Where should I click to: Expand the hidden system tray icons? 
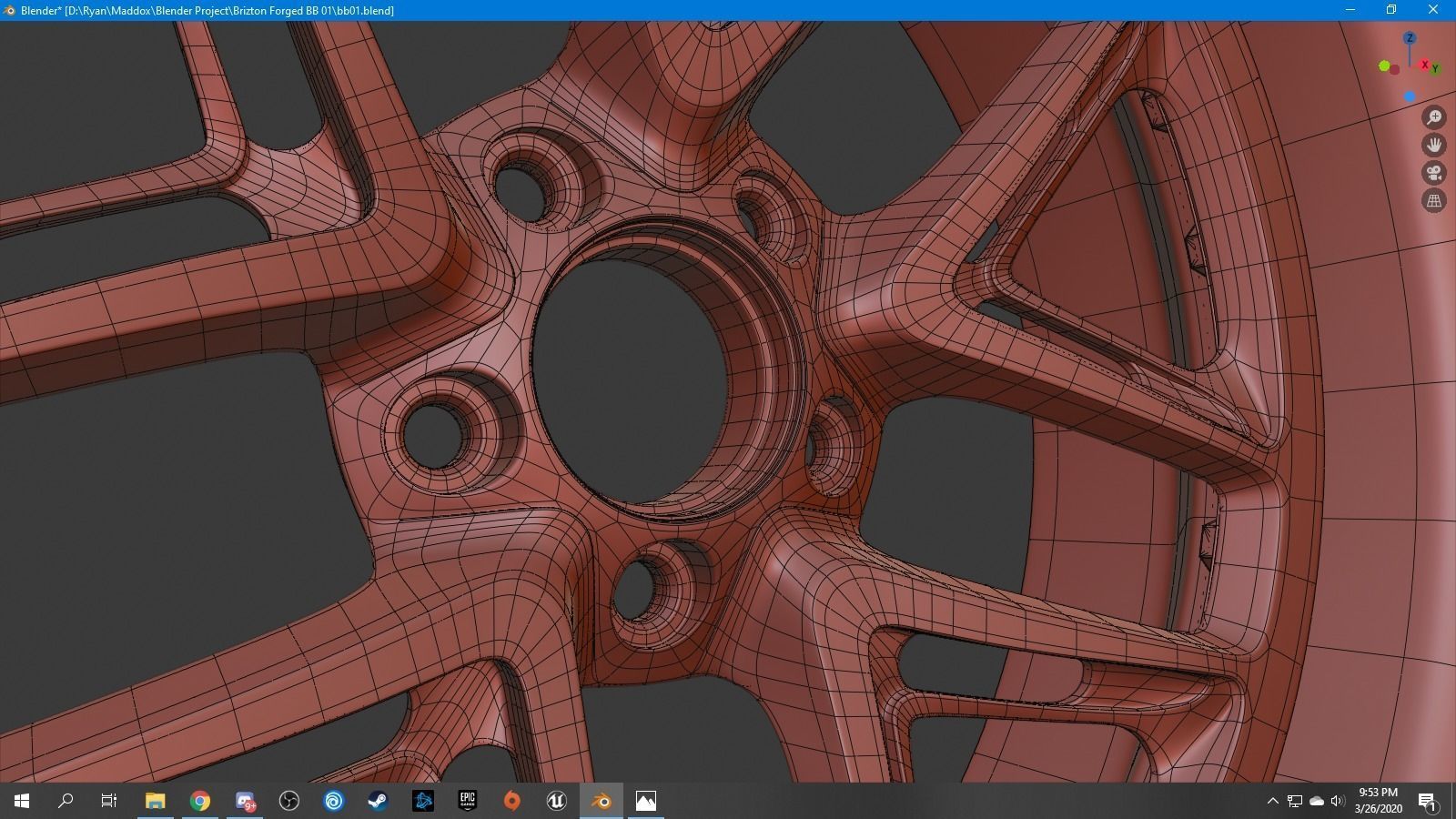1272,801
